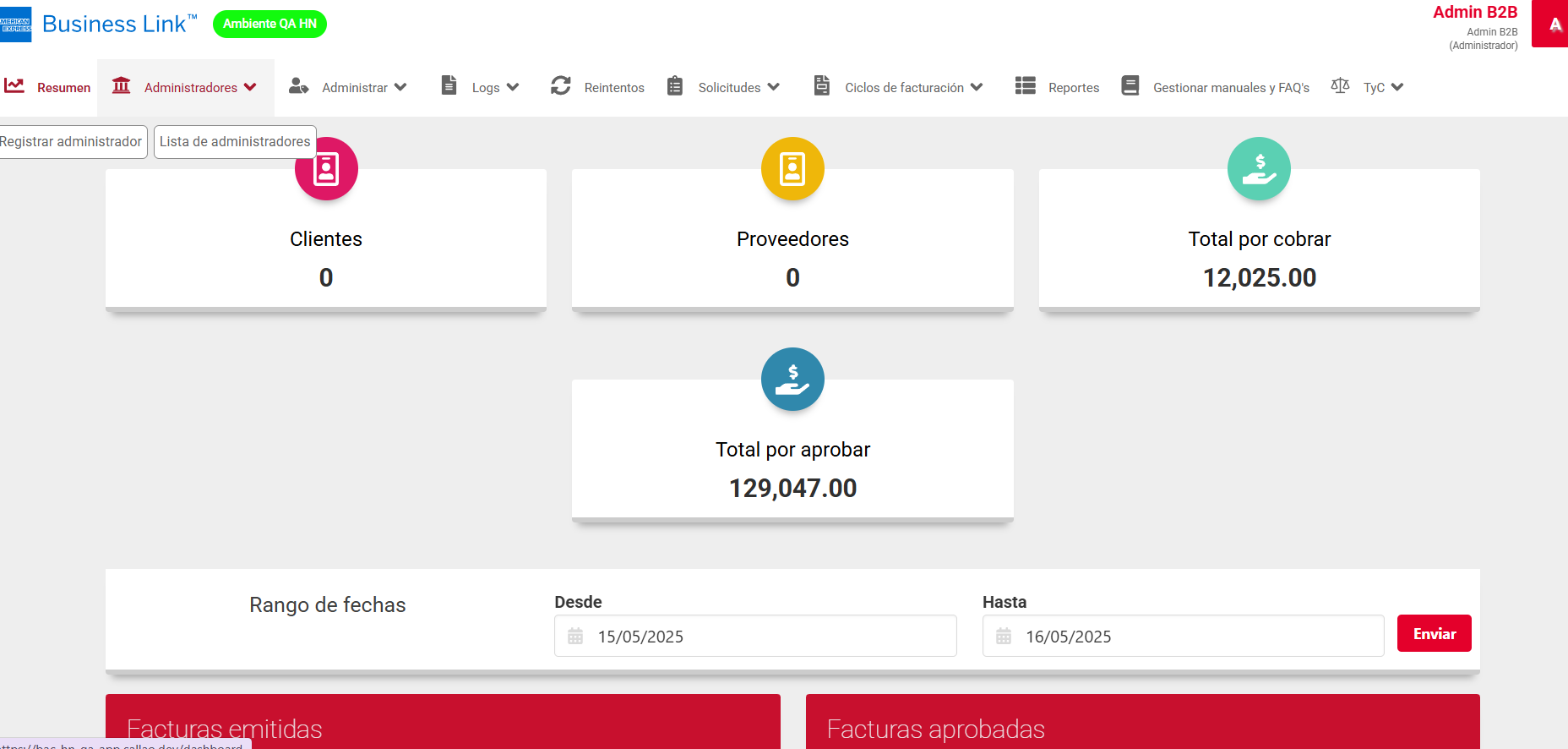The width and height of the screenshot is (1568, 749).
Task: Collapse the Administradores menu
Action: pyautogui.click(x=186, y=87)
